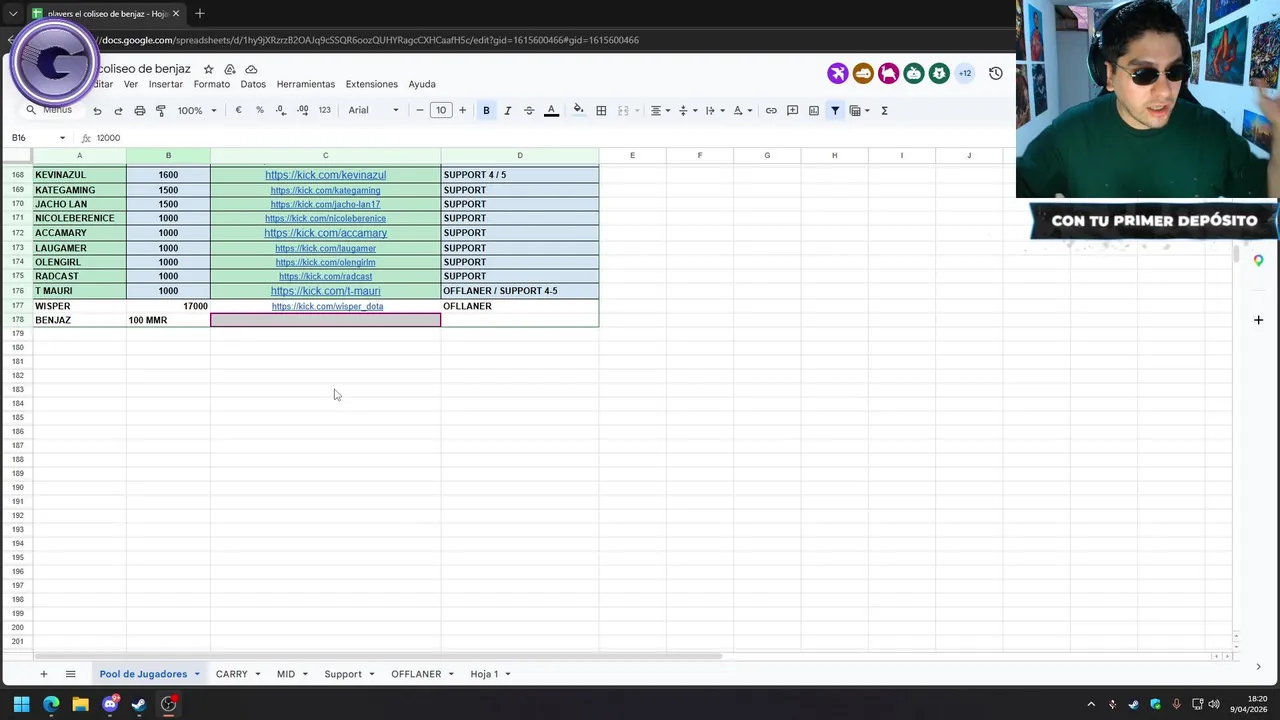
Task: Add a comment to cell
Action: coord(792,111)
